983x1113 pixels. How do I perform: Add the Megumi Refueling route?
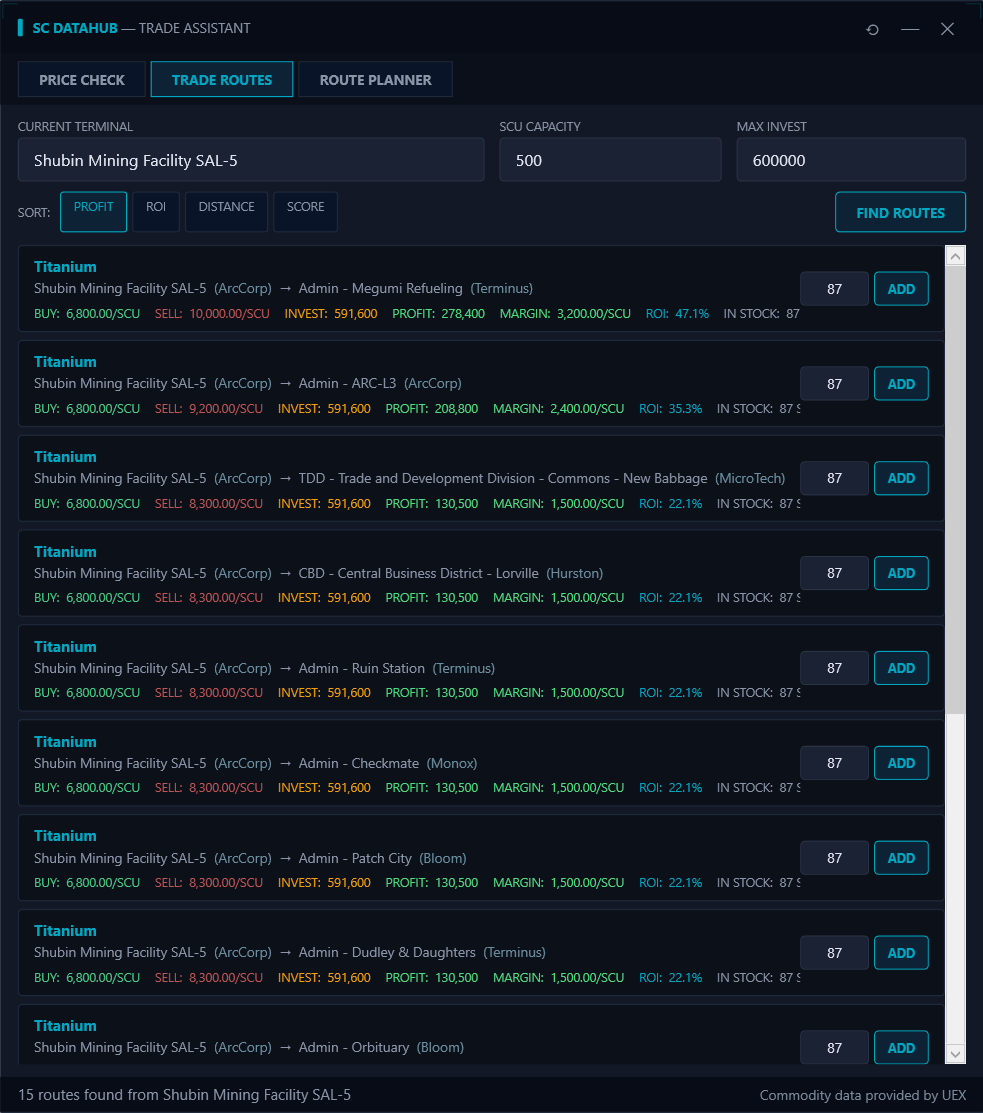point(901,289)
